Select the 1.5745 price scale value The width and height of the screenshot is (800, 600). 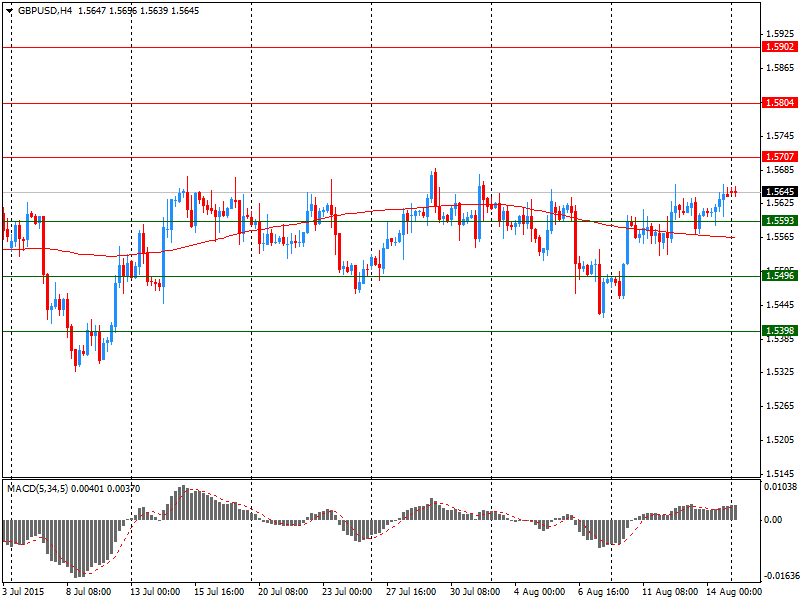pos(781,136)
